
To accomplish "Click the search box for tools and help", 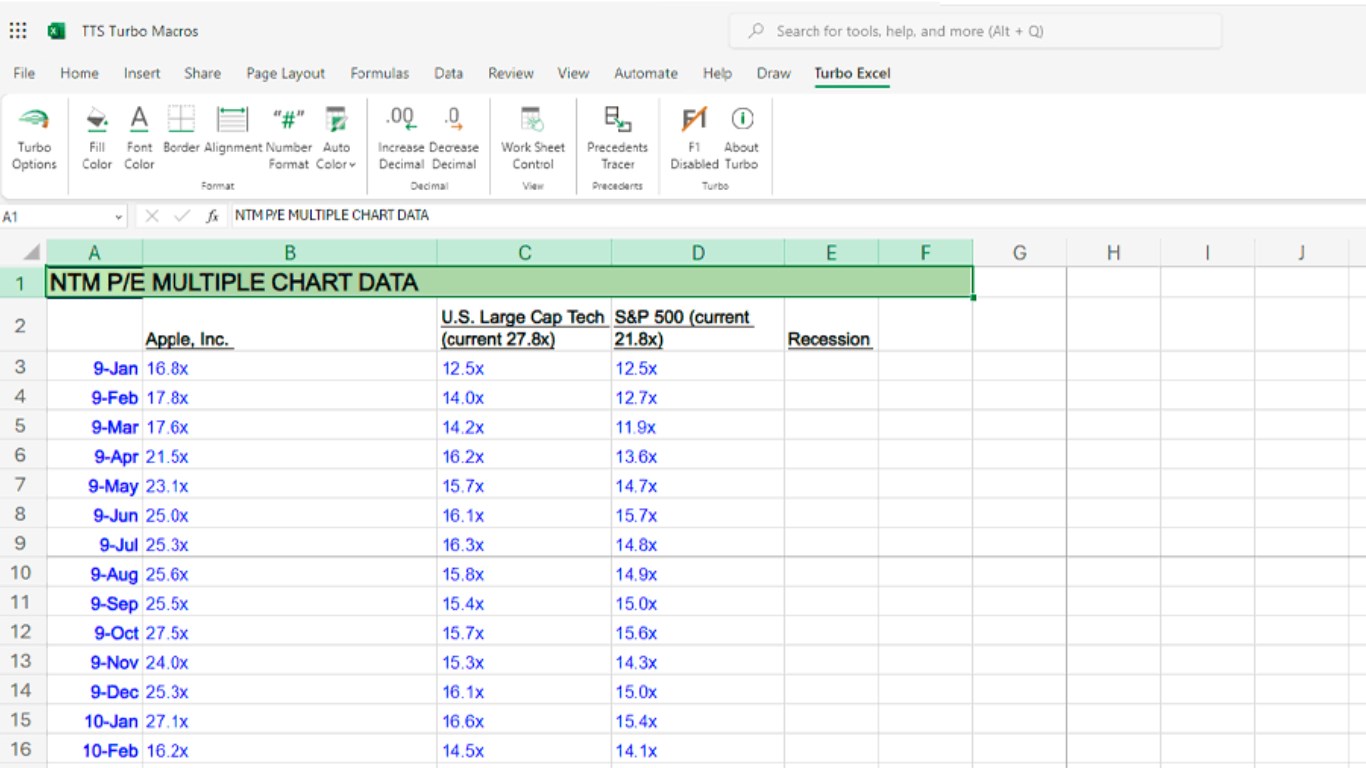I will pos(975,31).
